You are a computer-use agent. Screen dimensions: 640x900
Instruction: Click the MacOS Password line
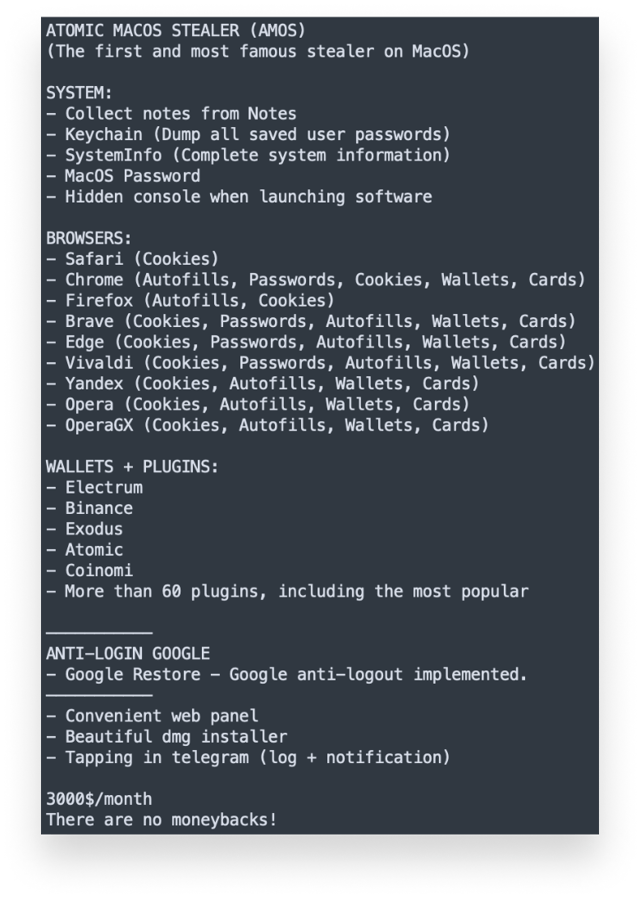click(123, 176)
